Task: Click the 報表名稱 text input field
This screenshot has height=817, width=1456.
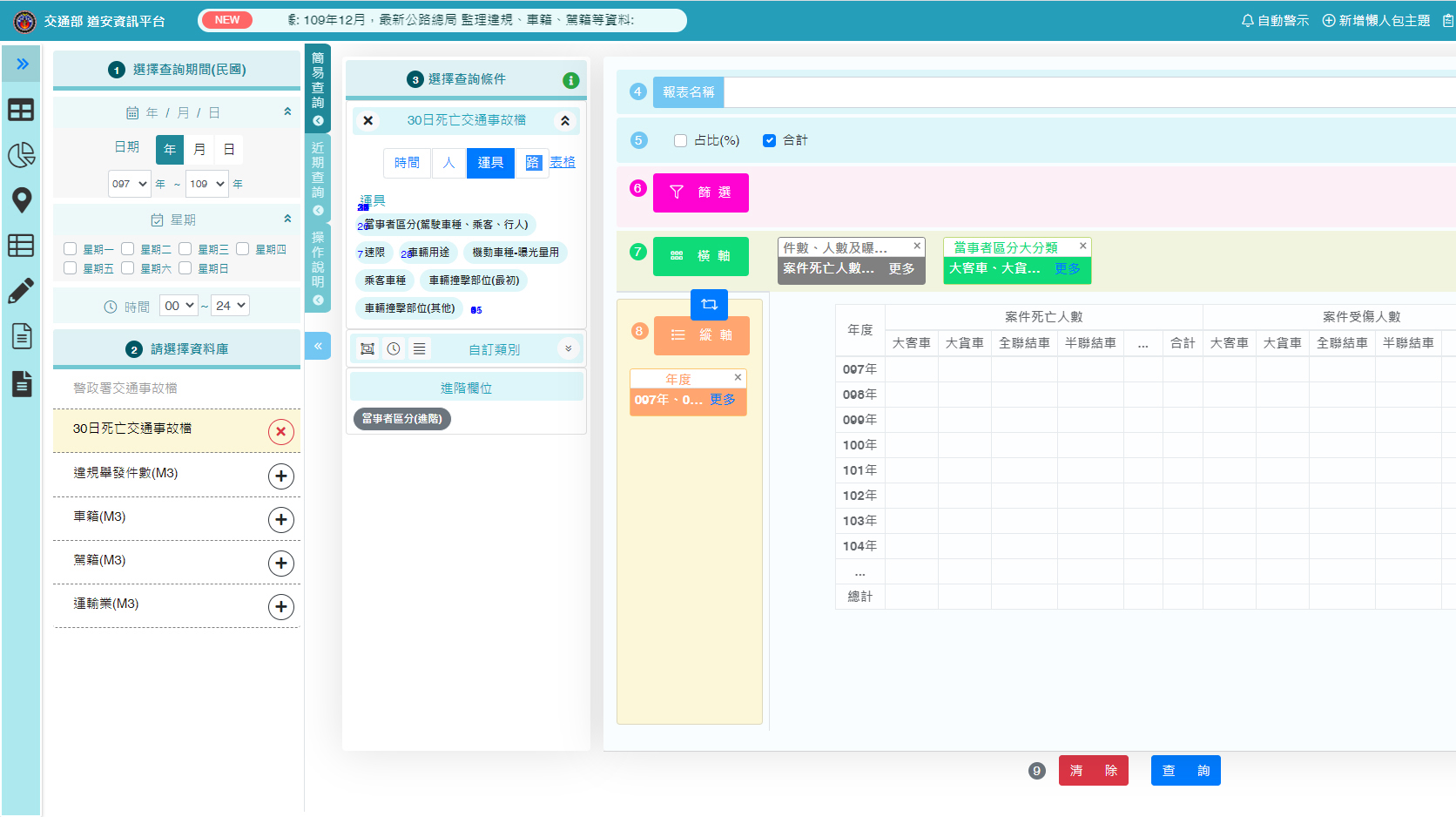Action: (x=1089, y=92)
